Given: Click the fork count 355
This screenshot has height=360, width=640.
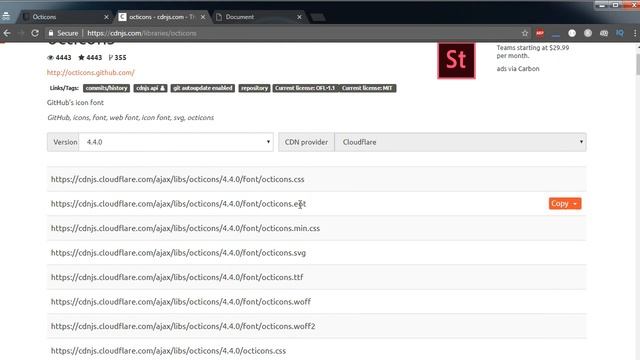Looking at the screenshot, I should 118,58.
